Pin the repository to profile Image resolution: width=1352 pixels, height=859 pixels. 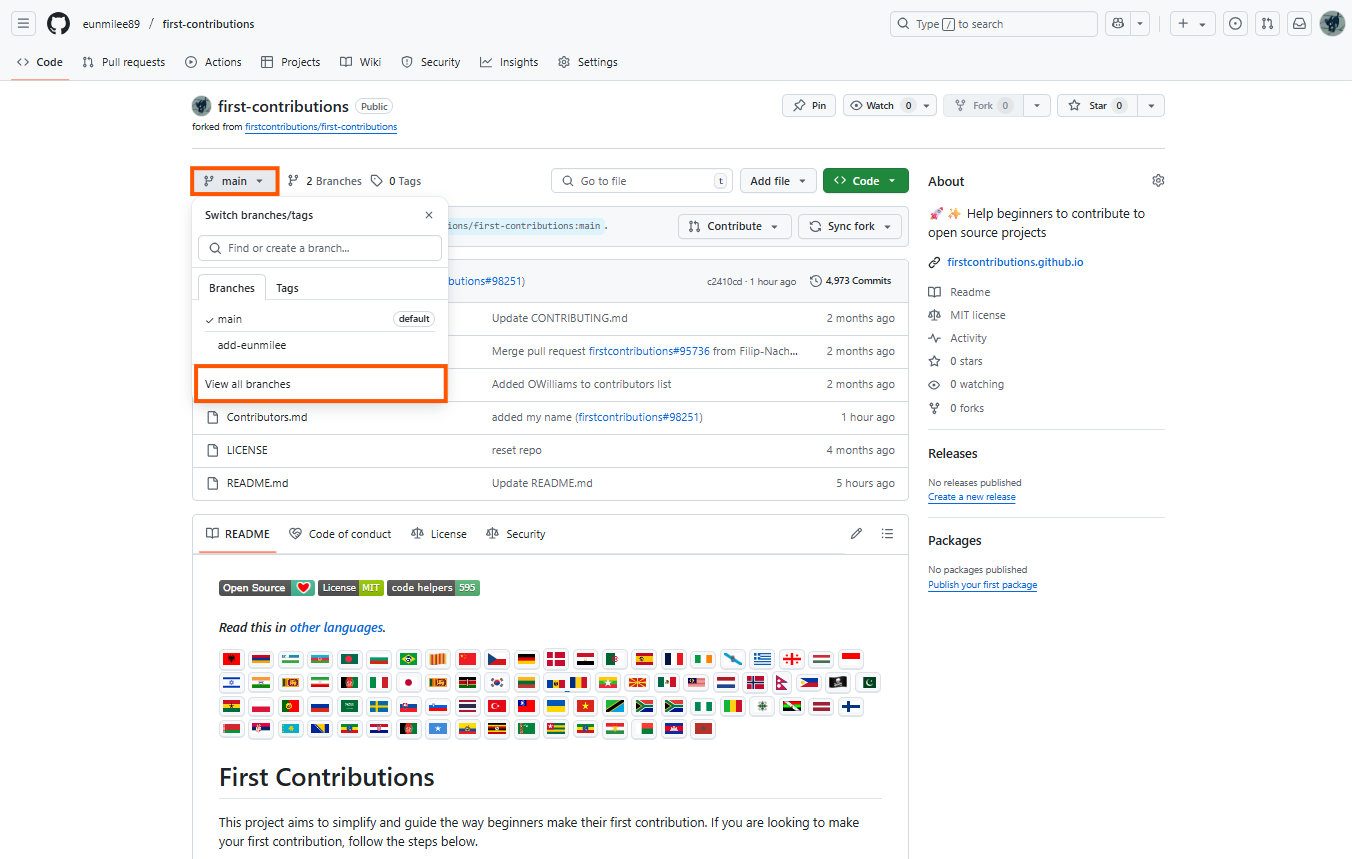pos(809,106)
